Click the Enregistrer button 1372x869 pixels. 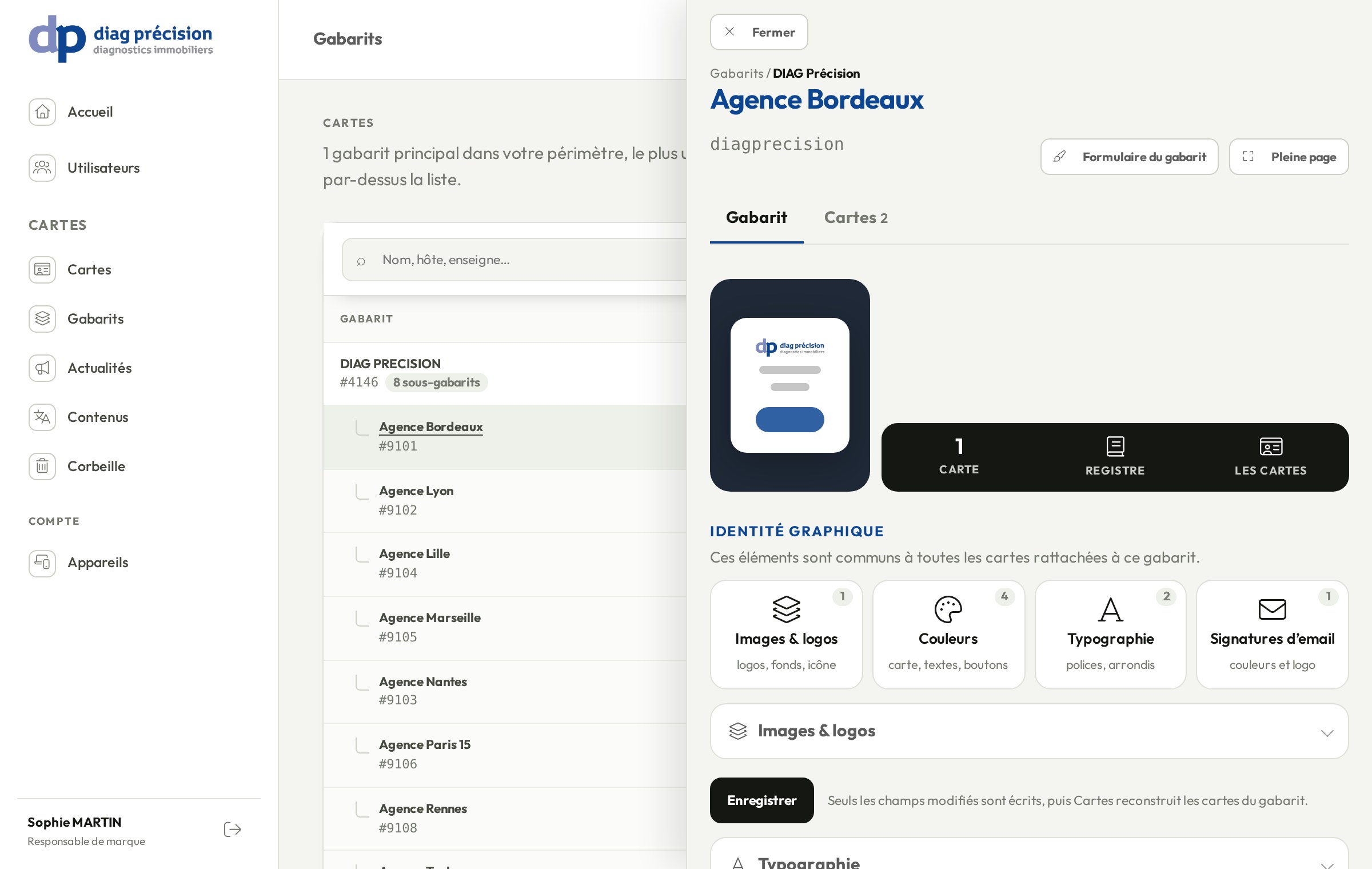[761, 800]
